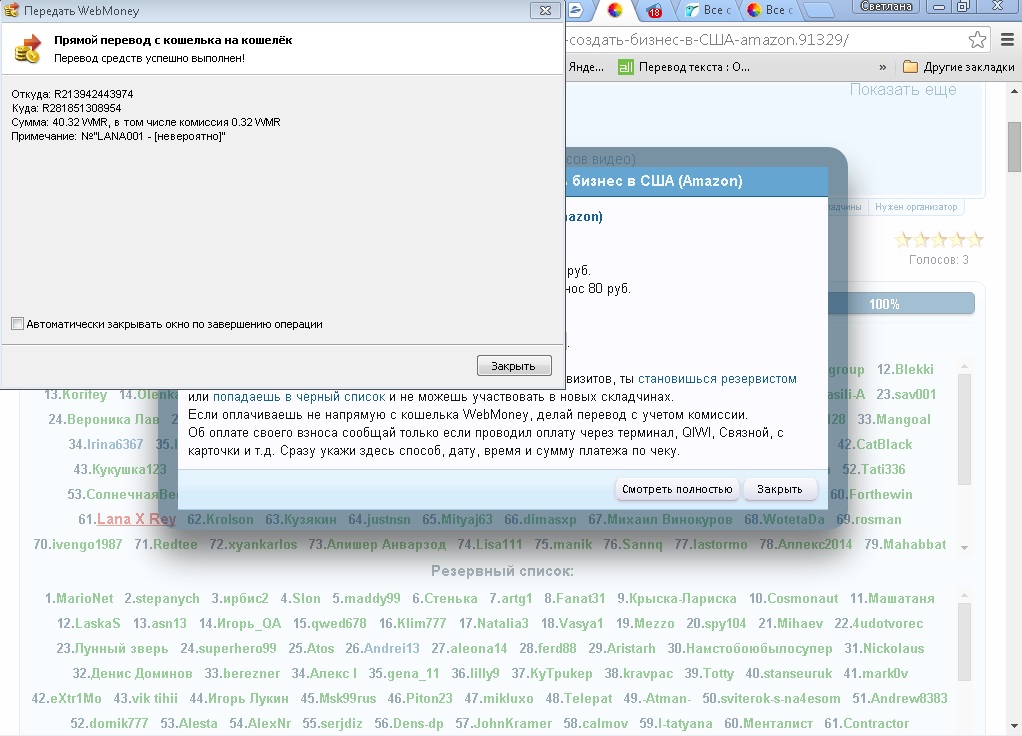Screen dimensions: 1022x736
Task: Open participant 42.CatBlack profile
Action: pos(875,444)
